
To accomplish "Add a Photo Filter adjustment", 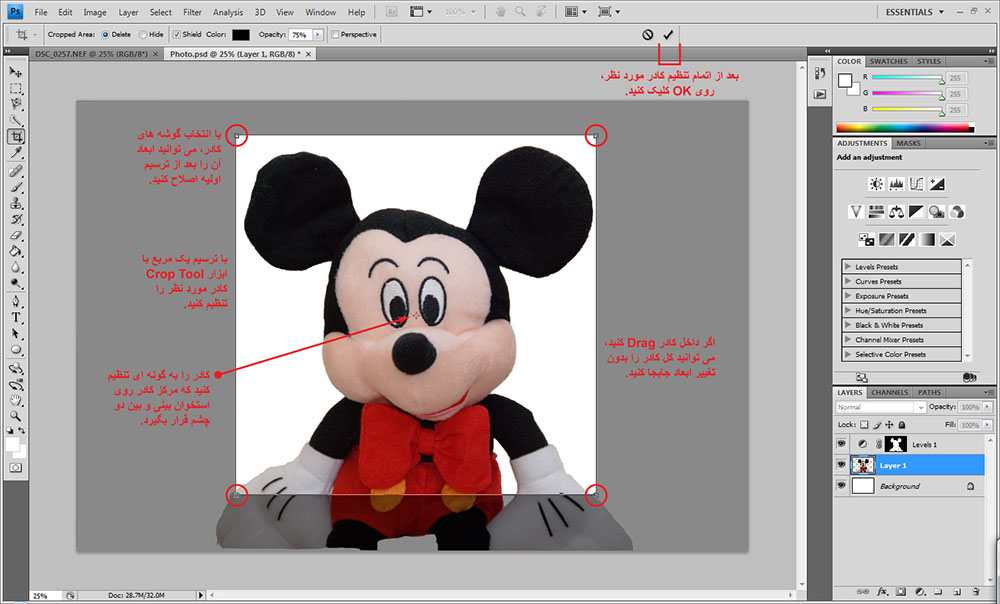I will [x=937, y=212].
